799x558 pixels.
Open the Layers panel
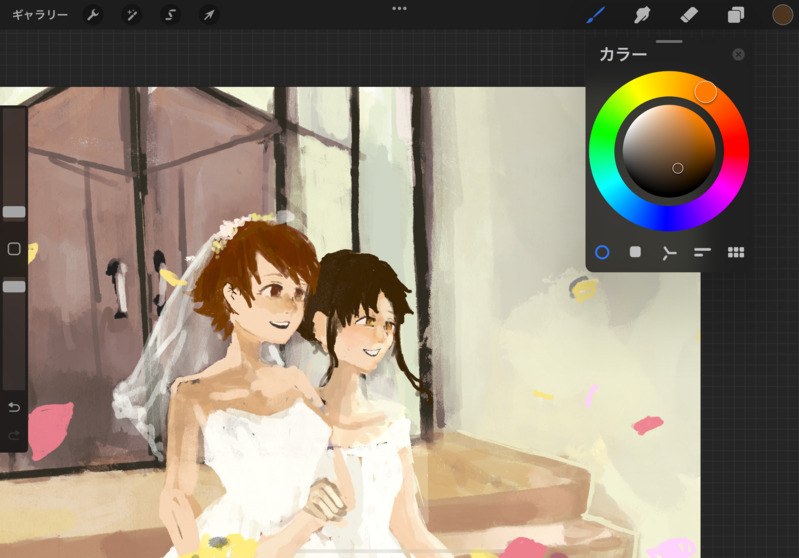735,15
